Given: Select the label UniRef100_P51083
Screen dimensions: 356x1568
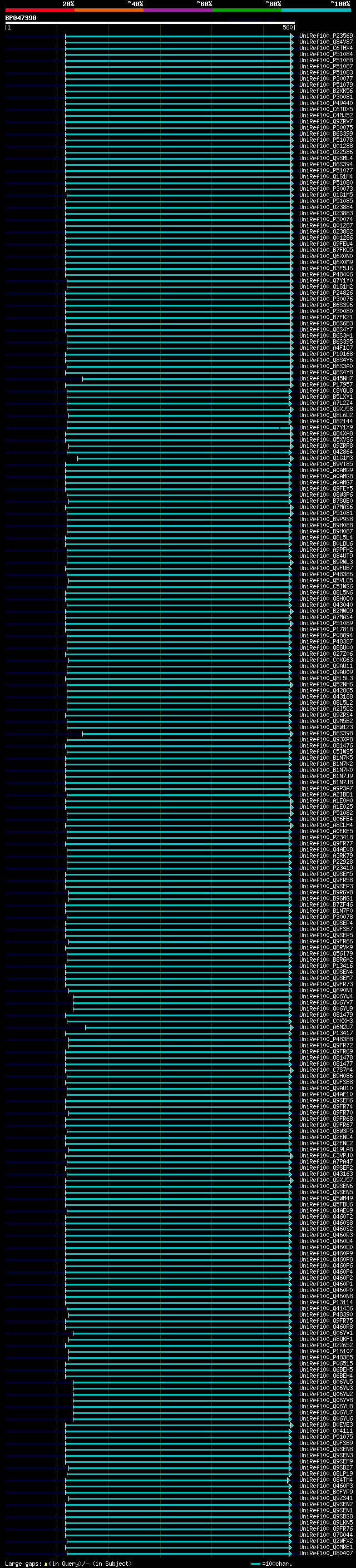Looking at the screenshot, I should 326,73.
